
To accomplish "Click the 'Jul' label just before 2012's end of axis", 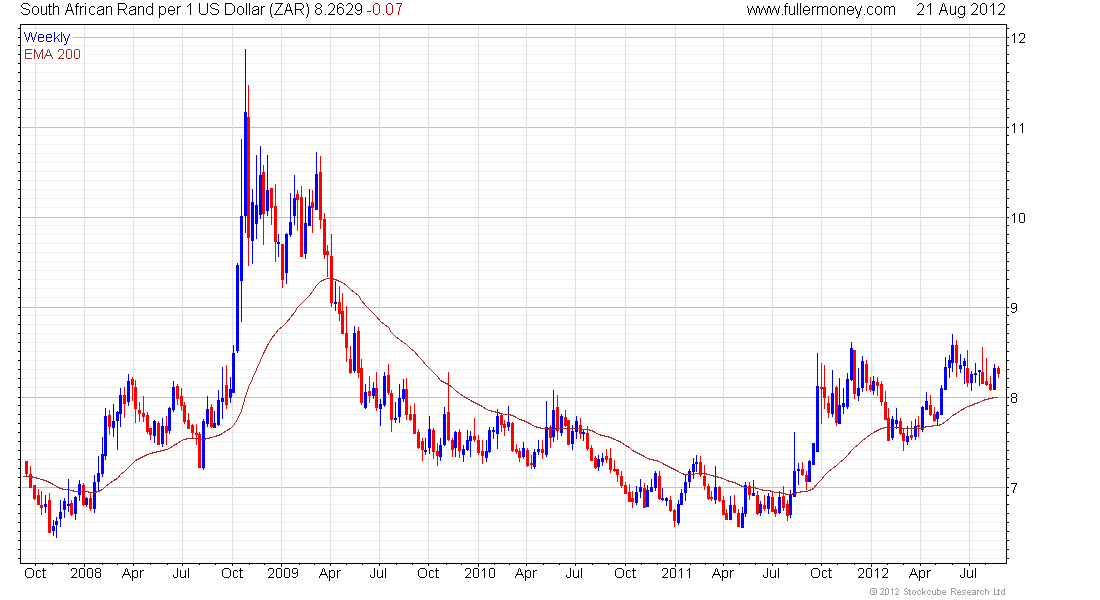I will [x=968, y=573].
